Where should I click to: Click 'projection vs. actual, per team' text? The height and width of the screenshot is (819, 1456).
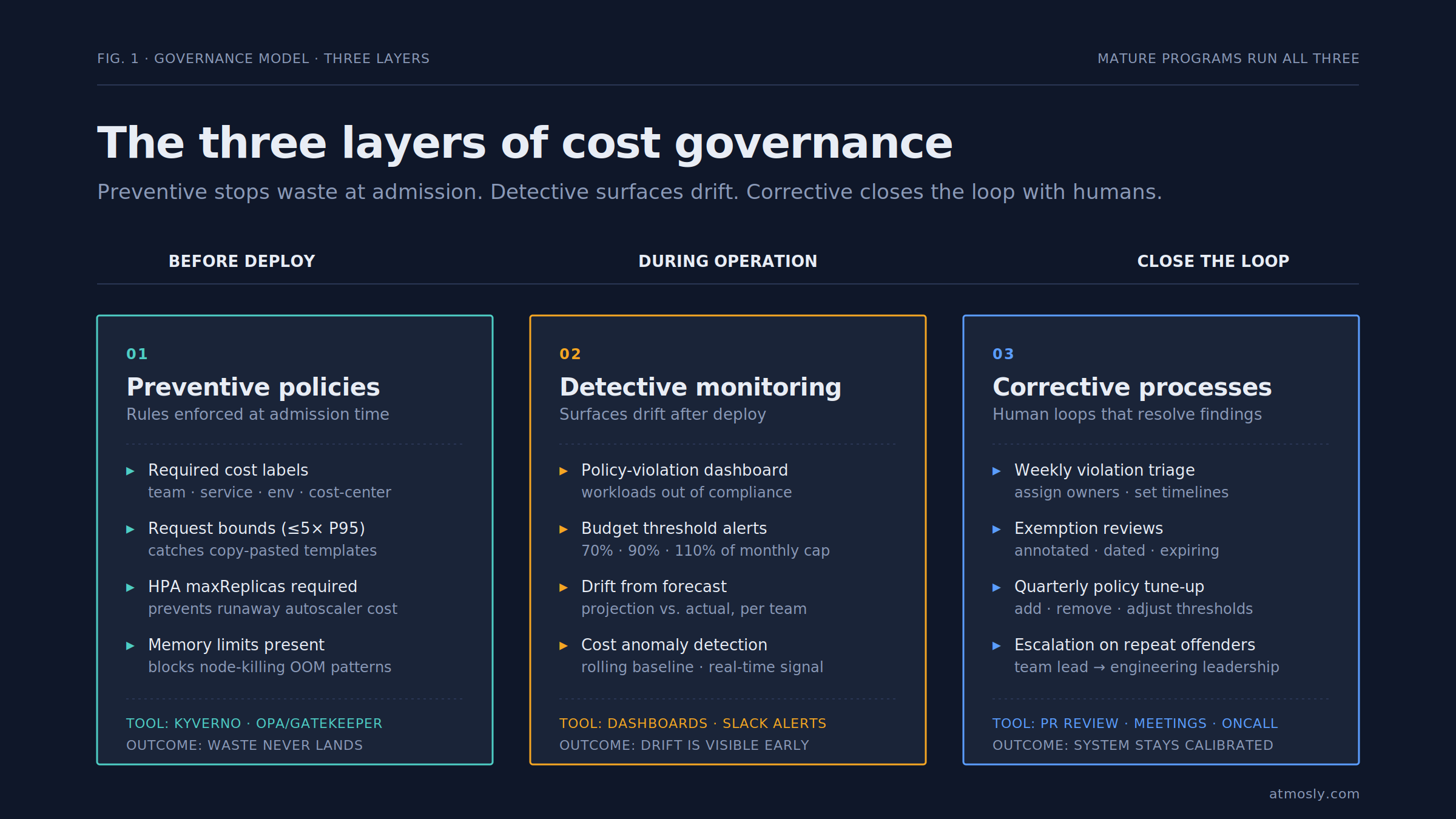tap(694, 609)
